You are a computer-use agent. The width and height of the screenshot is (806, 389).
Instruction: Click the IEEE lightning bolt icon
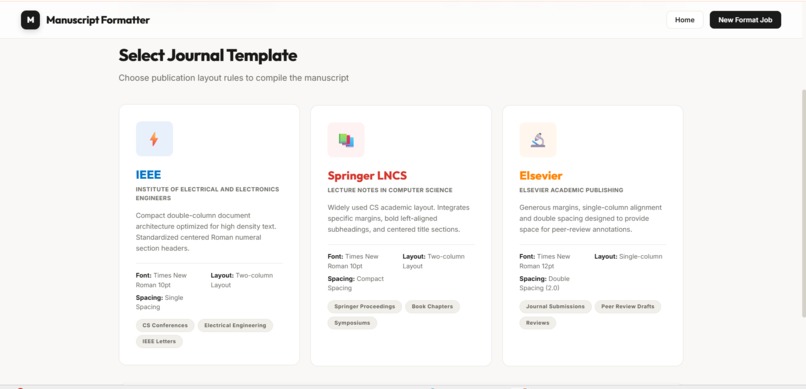click(154, 139)
